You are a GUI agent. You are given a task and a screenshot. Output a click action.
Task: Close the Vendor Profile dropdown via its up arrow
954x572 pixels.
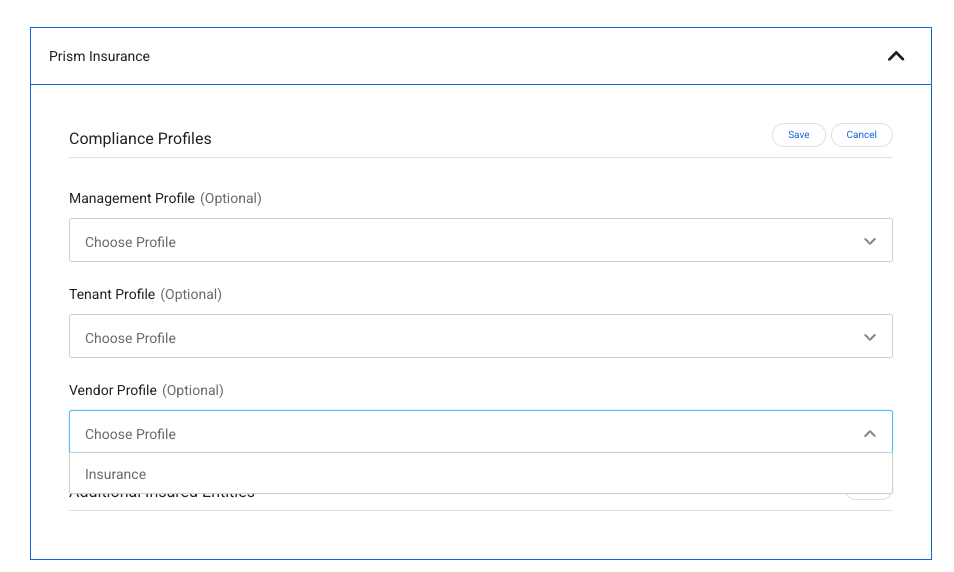point(869,433)
